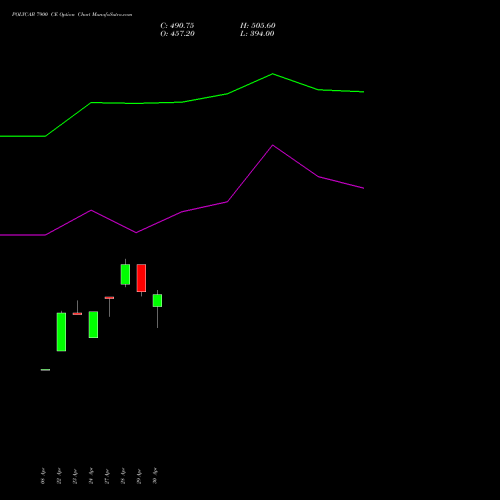Click the peak of the green indicator line
The width and height of the screenshot is (500, 500).
click(x=273, y=74)
